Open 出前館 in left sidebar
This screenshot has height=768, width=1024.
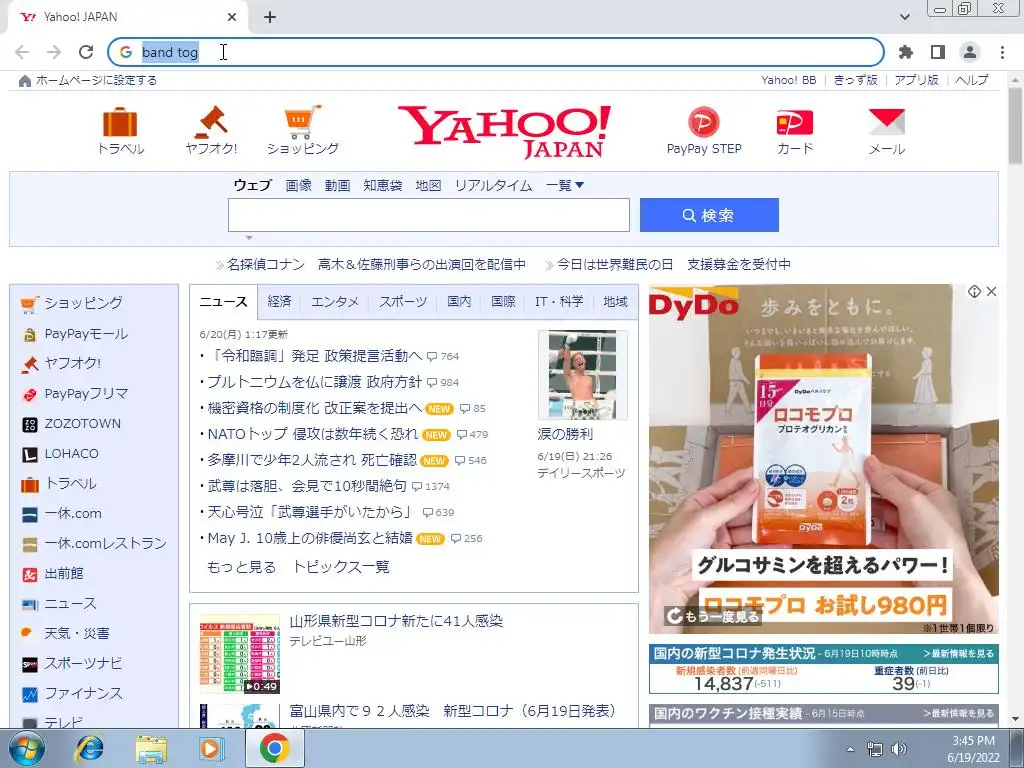(x=63, y=573)
